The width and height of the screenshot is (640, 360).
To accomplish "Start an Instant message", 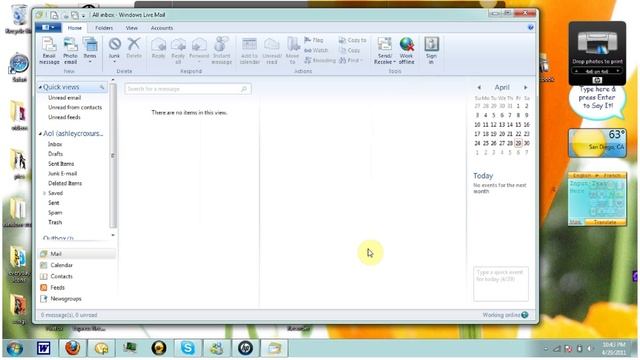I will click(x=222, y=51).
